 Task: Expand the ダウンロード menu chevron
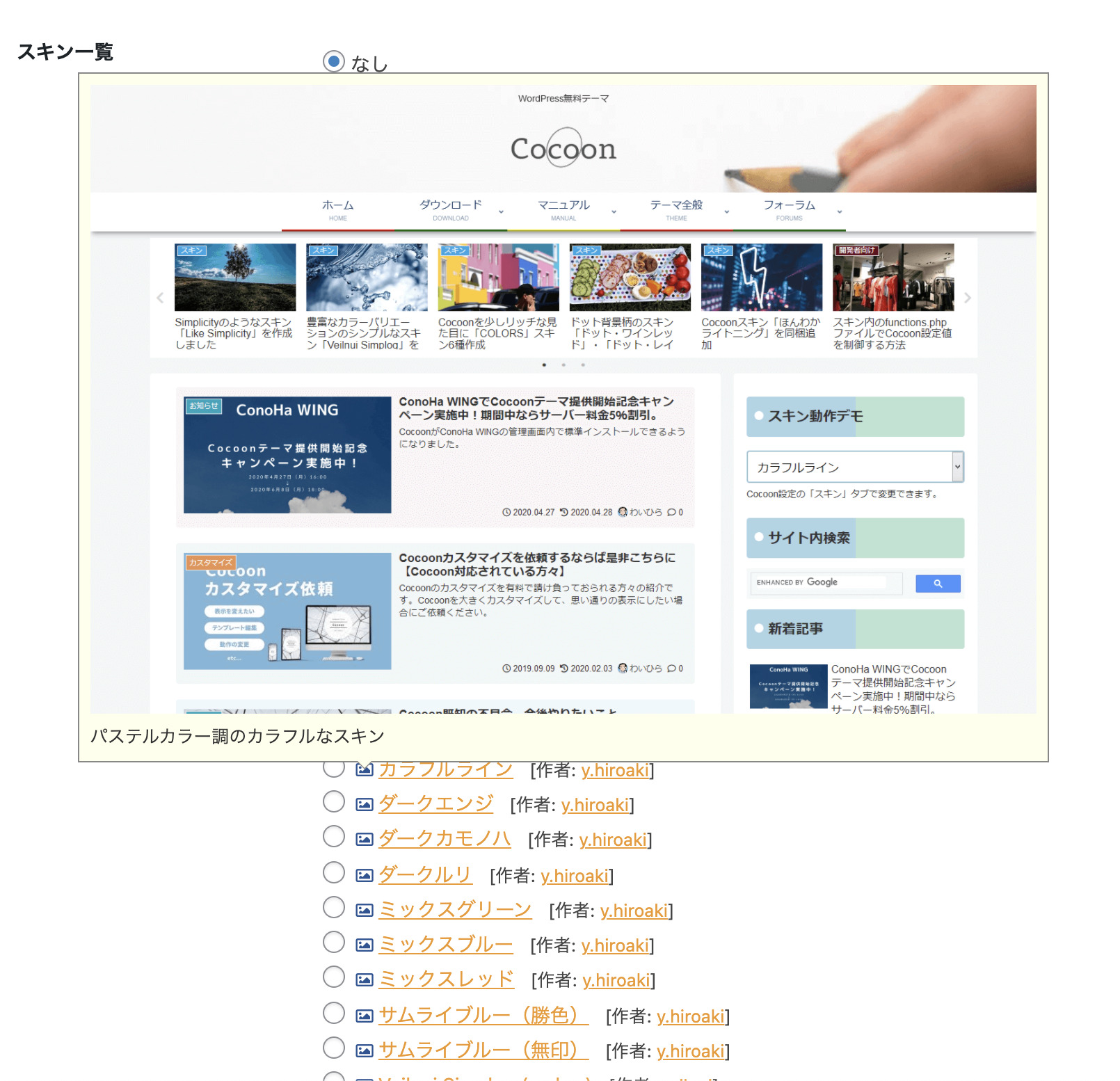tap(501, 211)
